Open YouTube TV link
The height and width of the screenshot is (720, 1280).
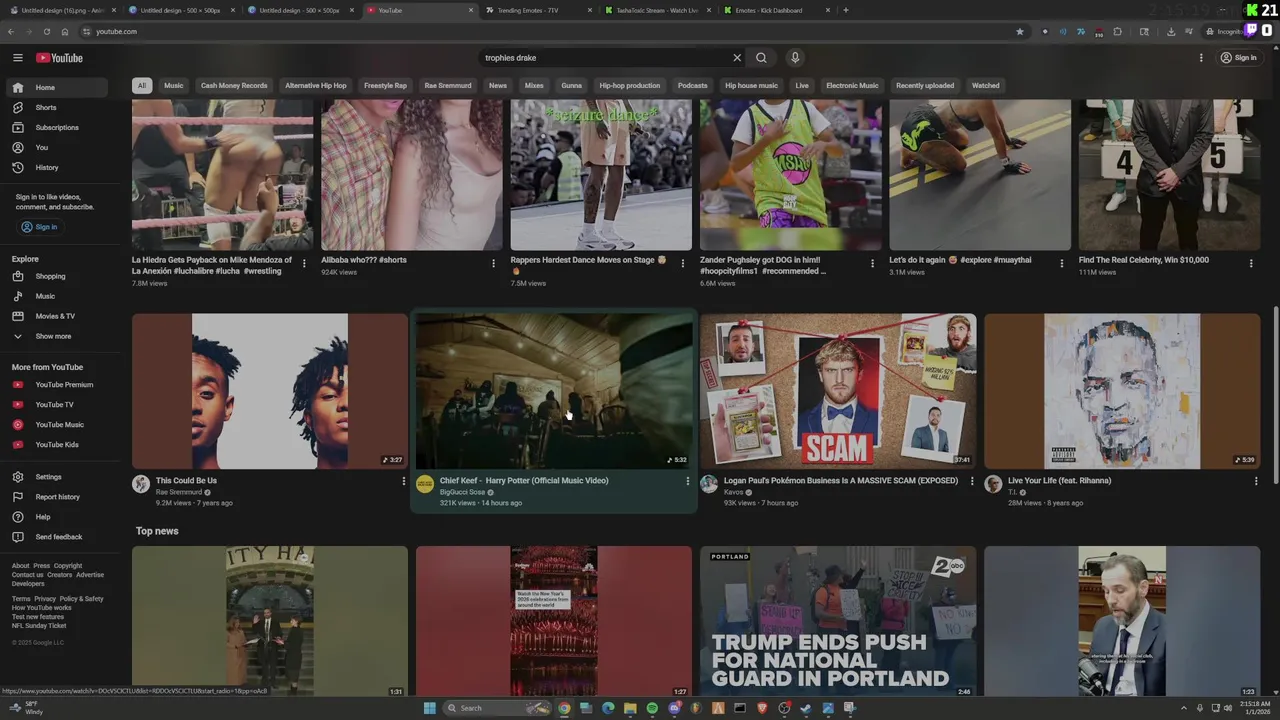59,405
